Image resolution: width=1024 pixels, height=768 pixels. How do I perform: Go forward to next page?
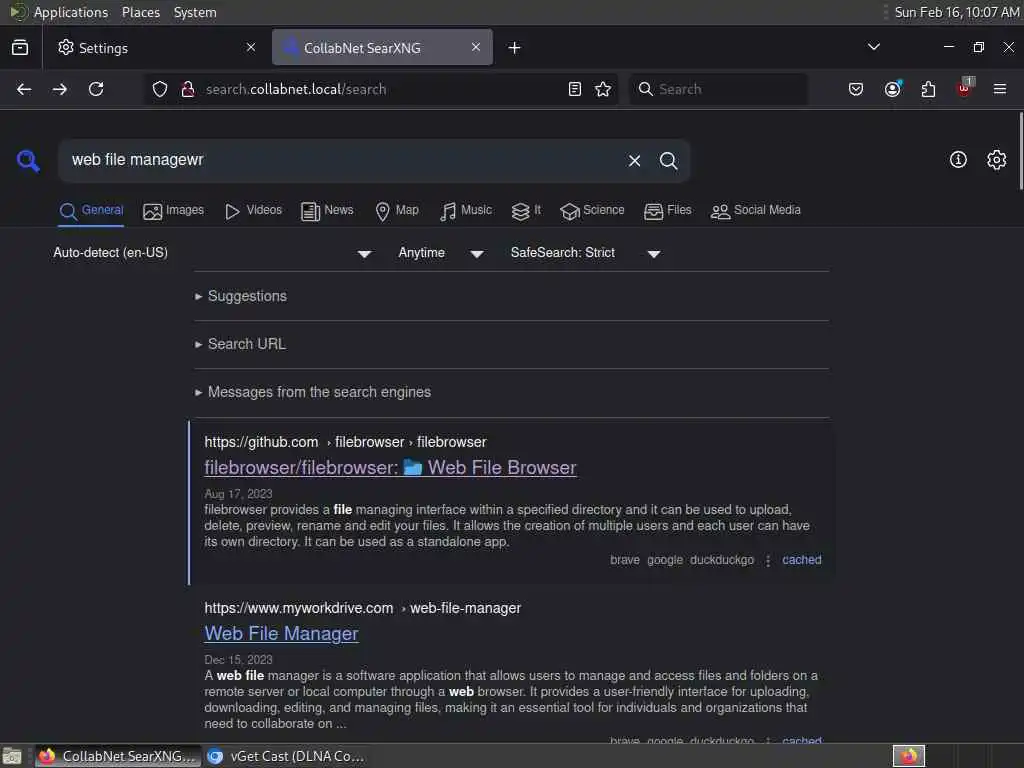(x=59, y=89)
